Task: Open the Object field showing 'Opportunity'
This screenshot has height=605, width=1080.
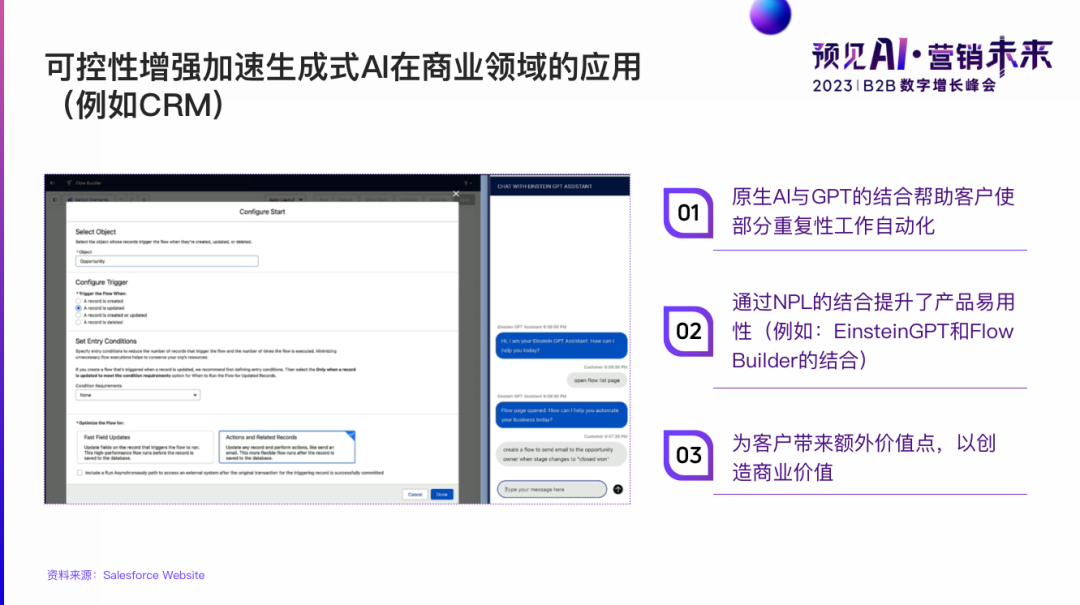Action: tap(167, 260)
